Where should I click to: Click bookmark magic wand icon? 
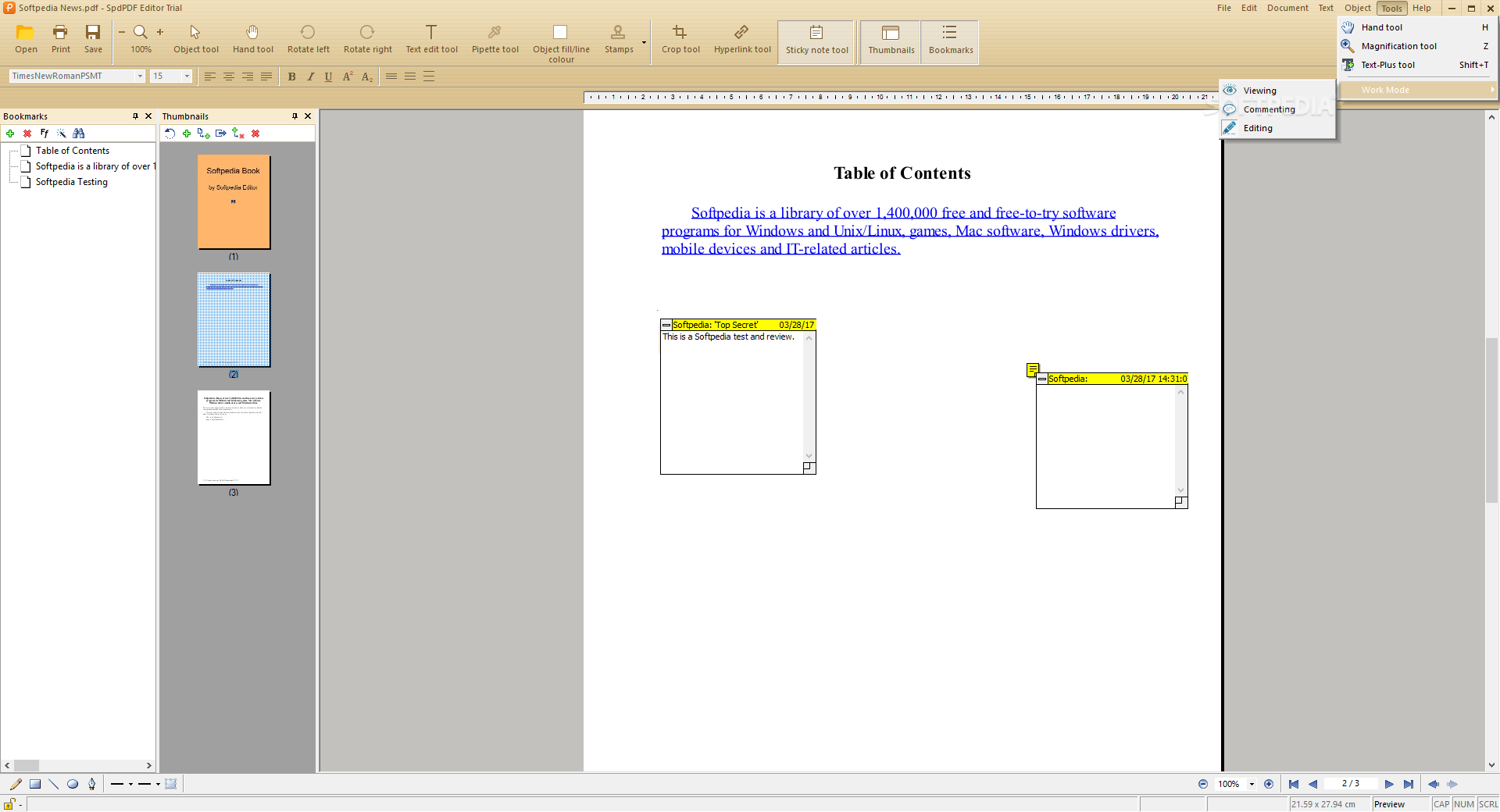coord(62,134)
